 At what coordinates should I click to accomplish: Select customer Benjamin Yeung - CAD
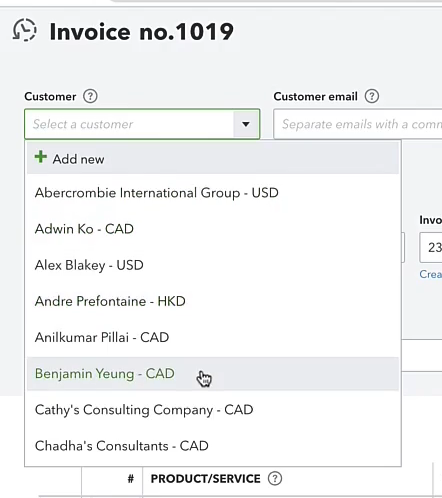tap(213, 374)
